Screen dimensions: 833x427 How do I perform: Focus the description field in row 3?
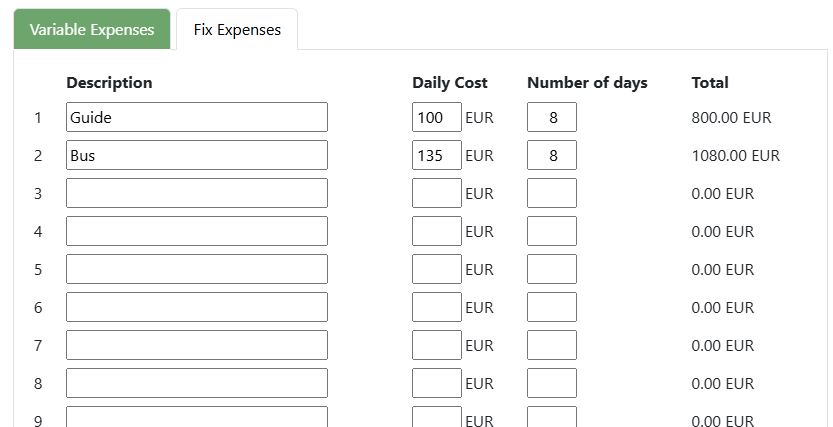196,193
